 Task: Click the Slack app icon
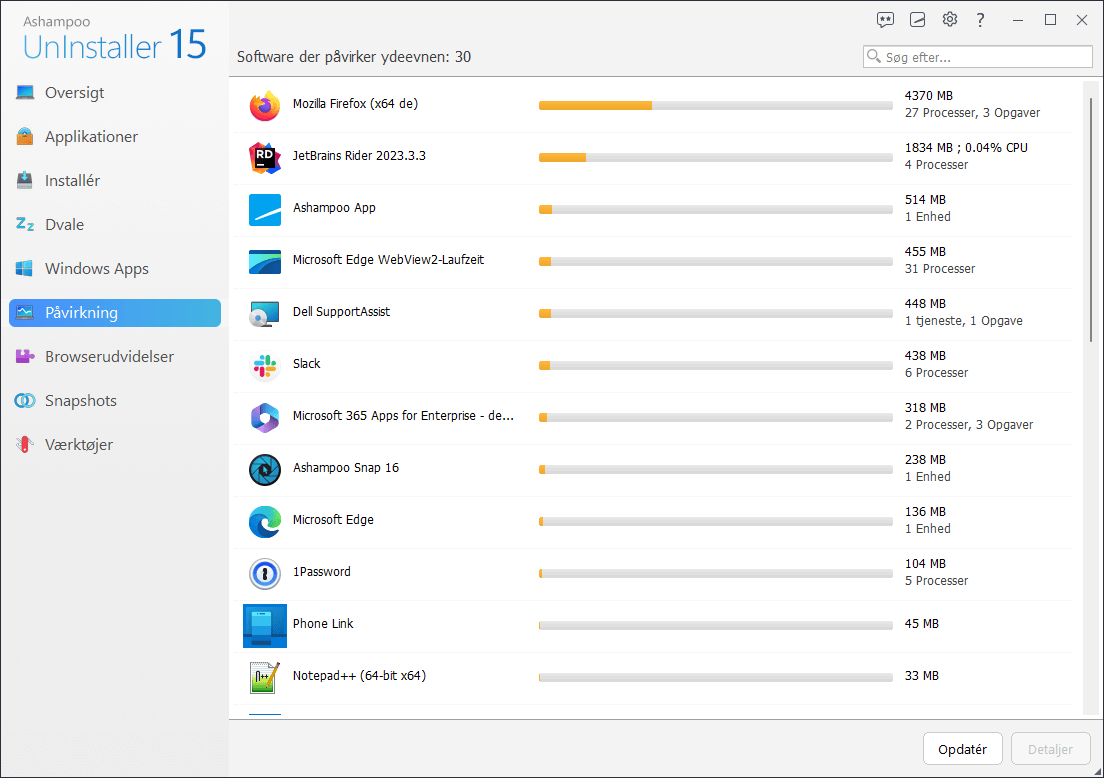coord(265,366)
